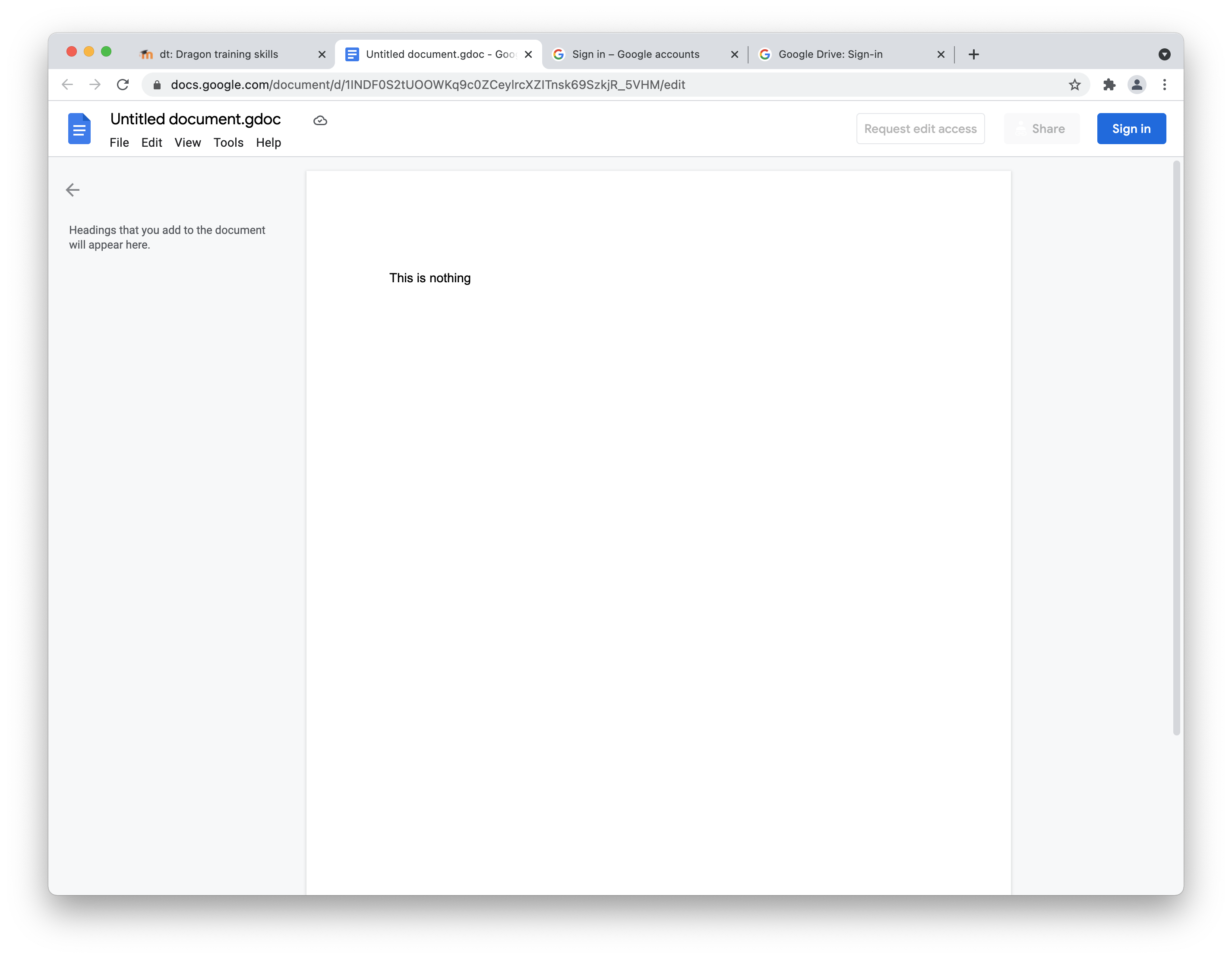
Task: Click the Google Docs home icon
Action: pyautogui.click(x=79, y=129)
